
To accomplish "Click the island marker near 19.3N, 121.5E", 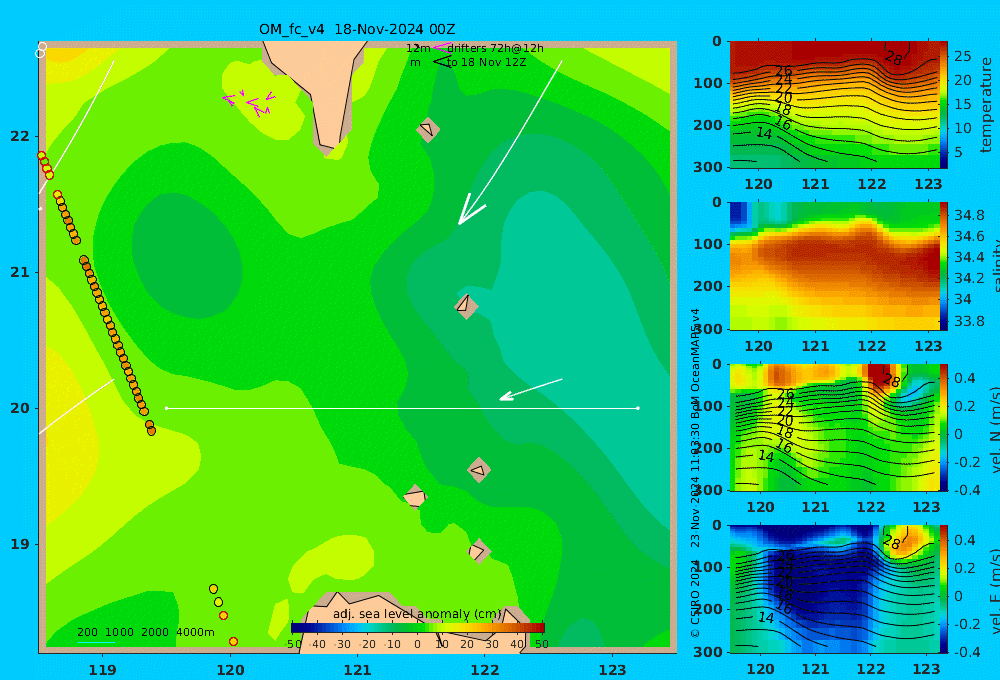I will point(415,496).
